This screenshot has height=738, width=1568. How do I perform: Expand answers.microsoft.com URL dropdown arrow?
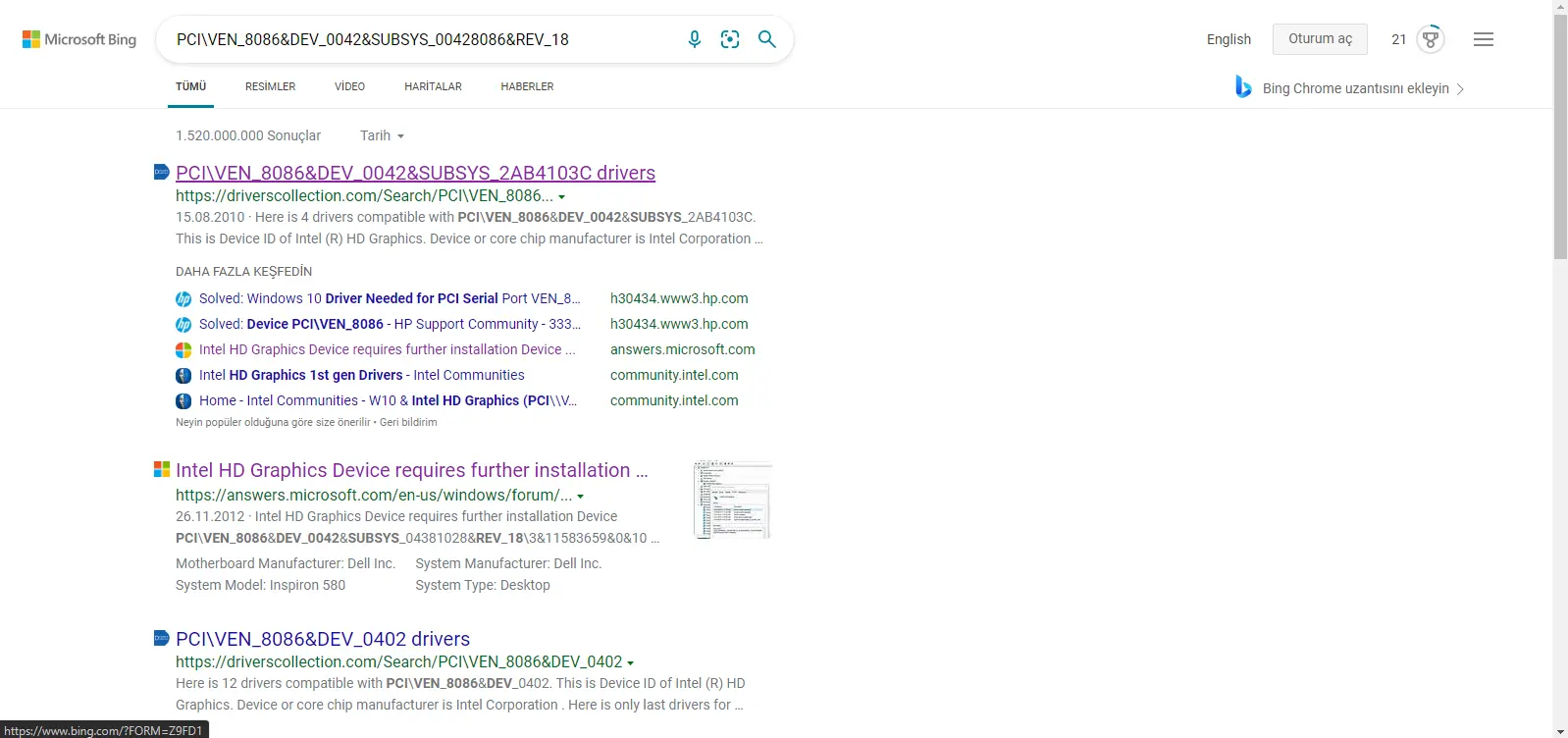click(580, 497)
